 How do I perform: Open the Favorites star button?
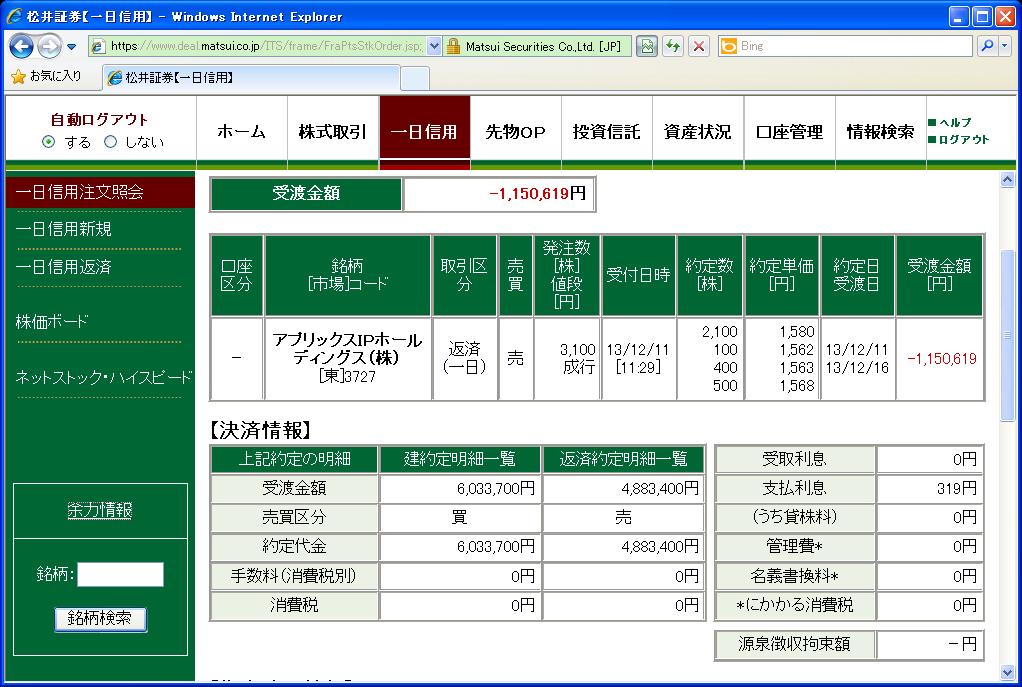[x=46, y=76]
